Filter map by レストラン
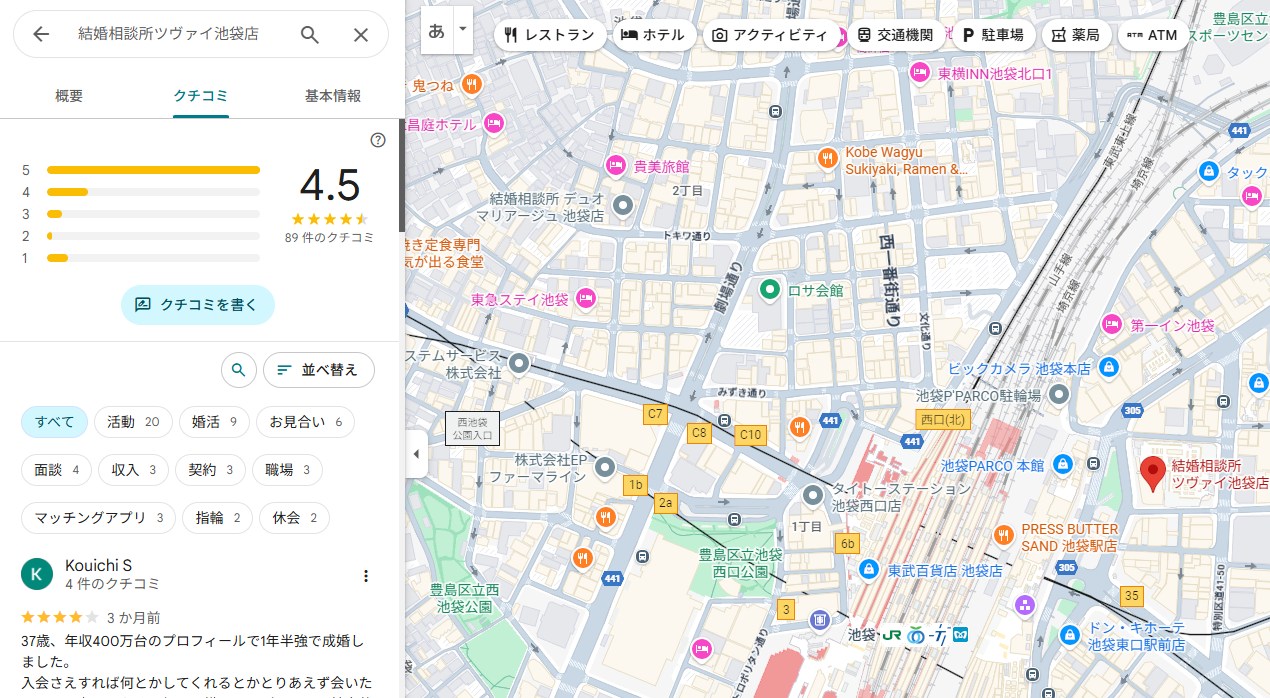 (549, 35)
